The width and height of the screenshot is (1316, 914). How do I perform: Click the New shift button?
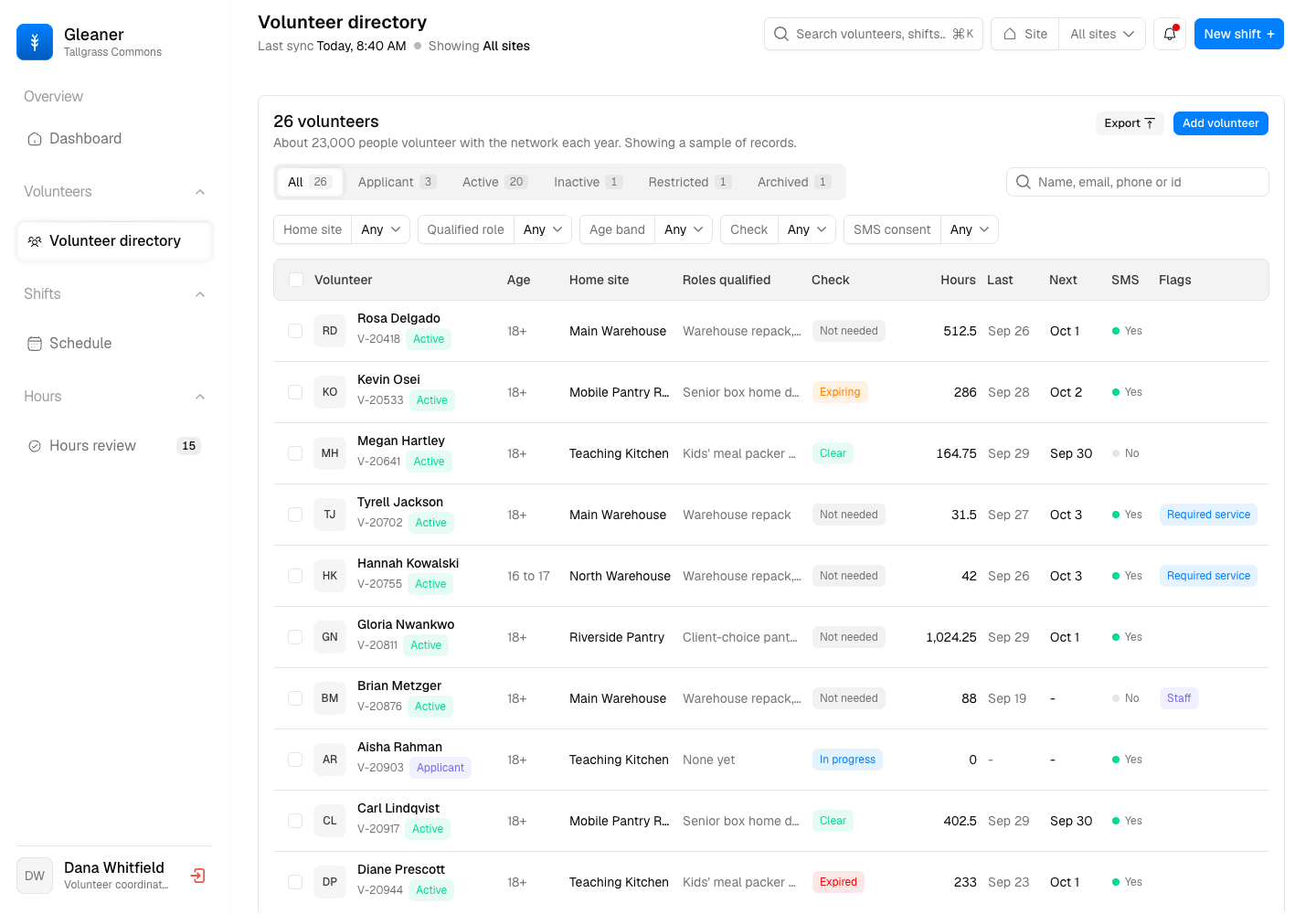point(1239,34)
